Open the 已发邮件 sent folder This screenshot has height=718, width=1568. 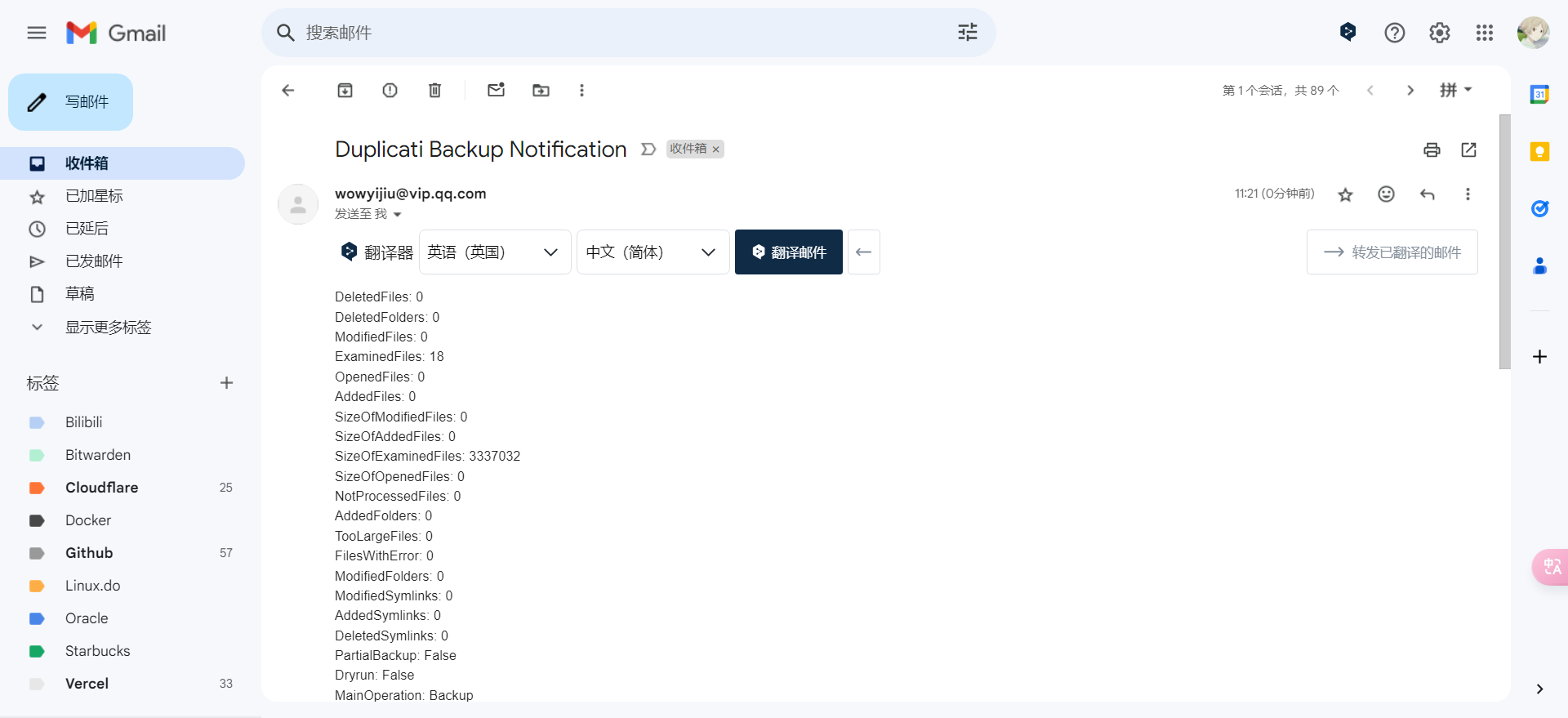[x=122, y=261]
